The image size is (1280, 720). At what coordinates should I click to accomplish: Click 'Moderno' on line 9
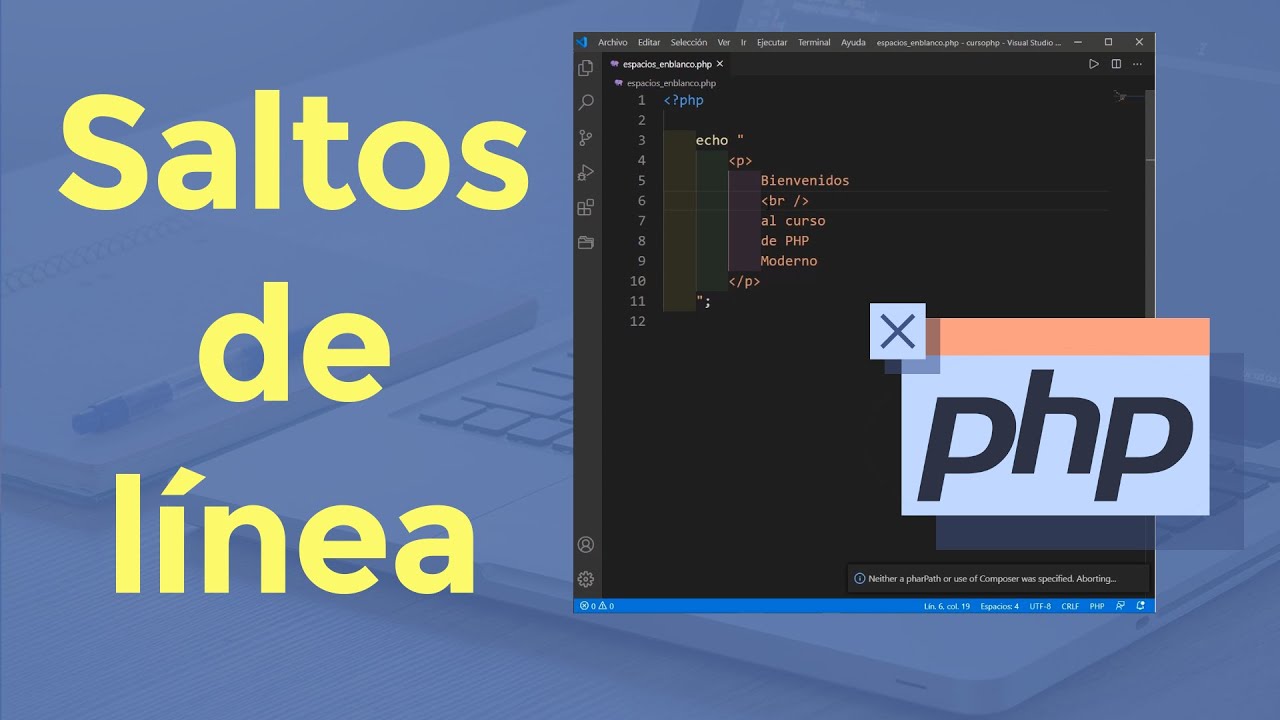coord(789,261)
